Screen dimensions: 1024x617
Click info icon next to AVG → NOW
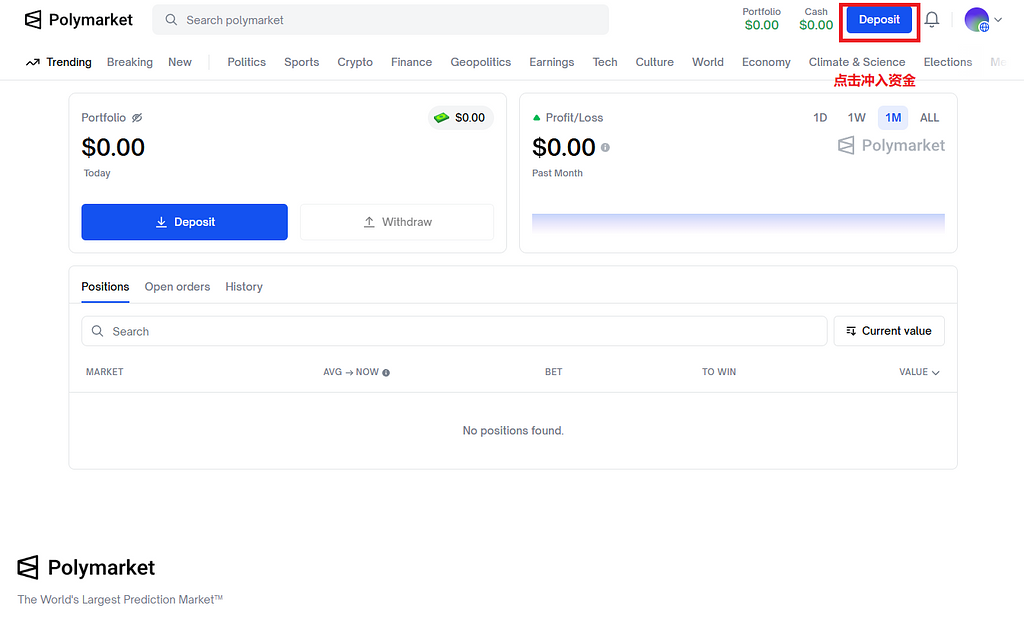point(386,373)
